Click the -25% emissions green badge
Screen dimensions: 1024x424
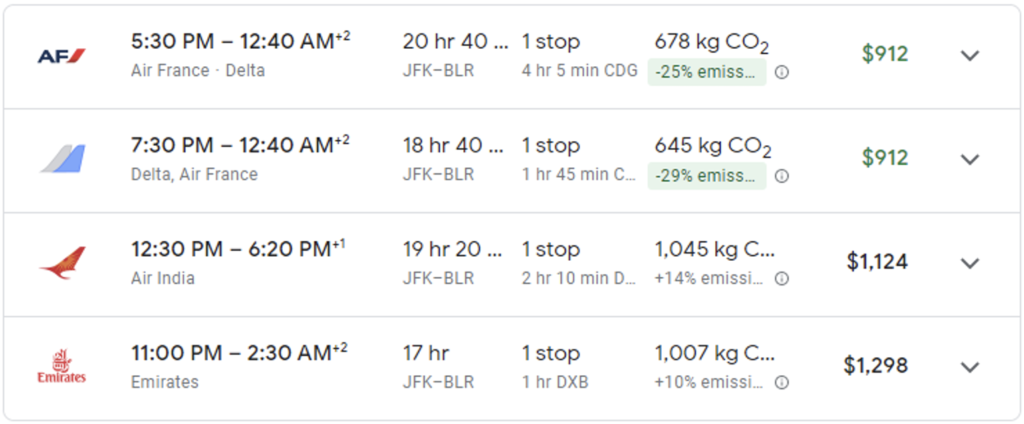707,72
